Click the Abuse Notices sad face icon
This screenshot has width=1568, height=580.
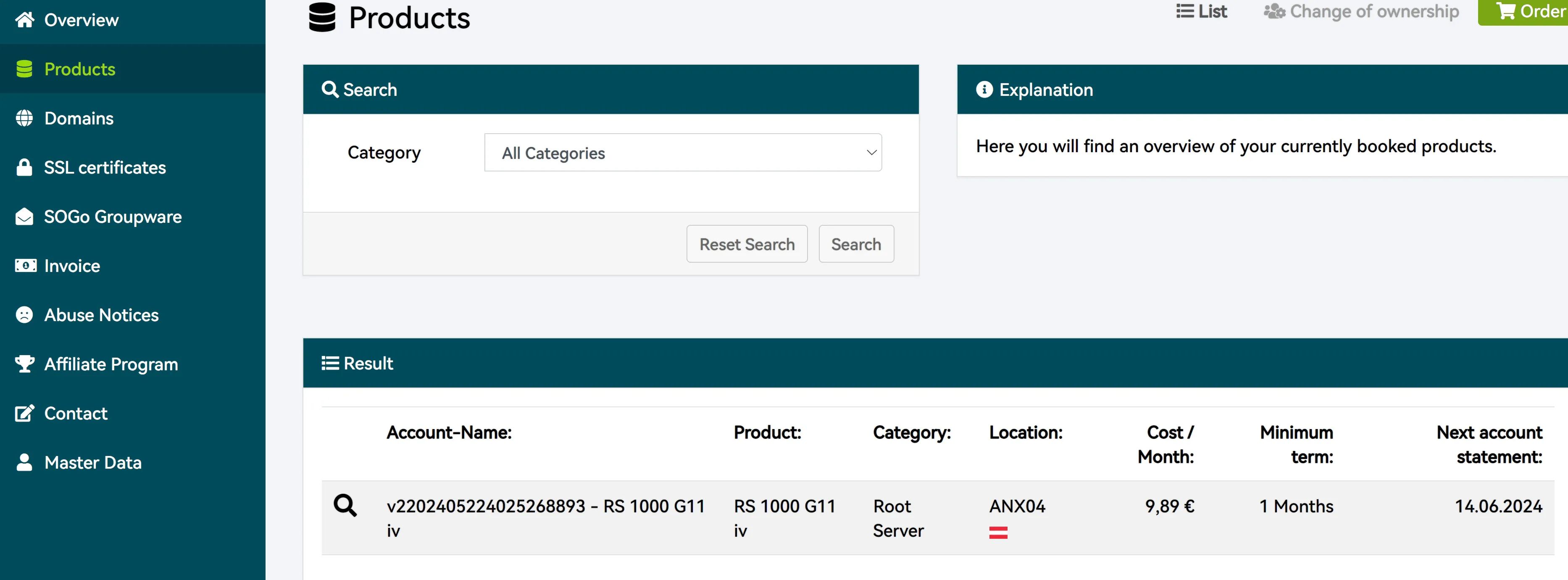tap(24, 315)
